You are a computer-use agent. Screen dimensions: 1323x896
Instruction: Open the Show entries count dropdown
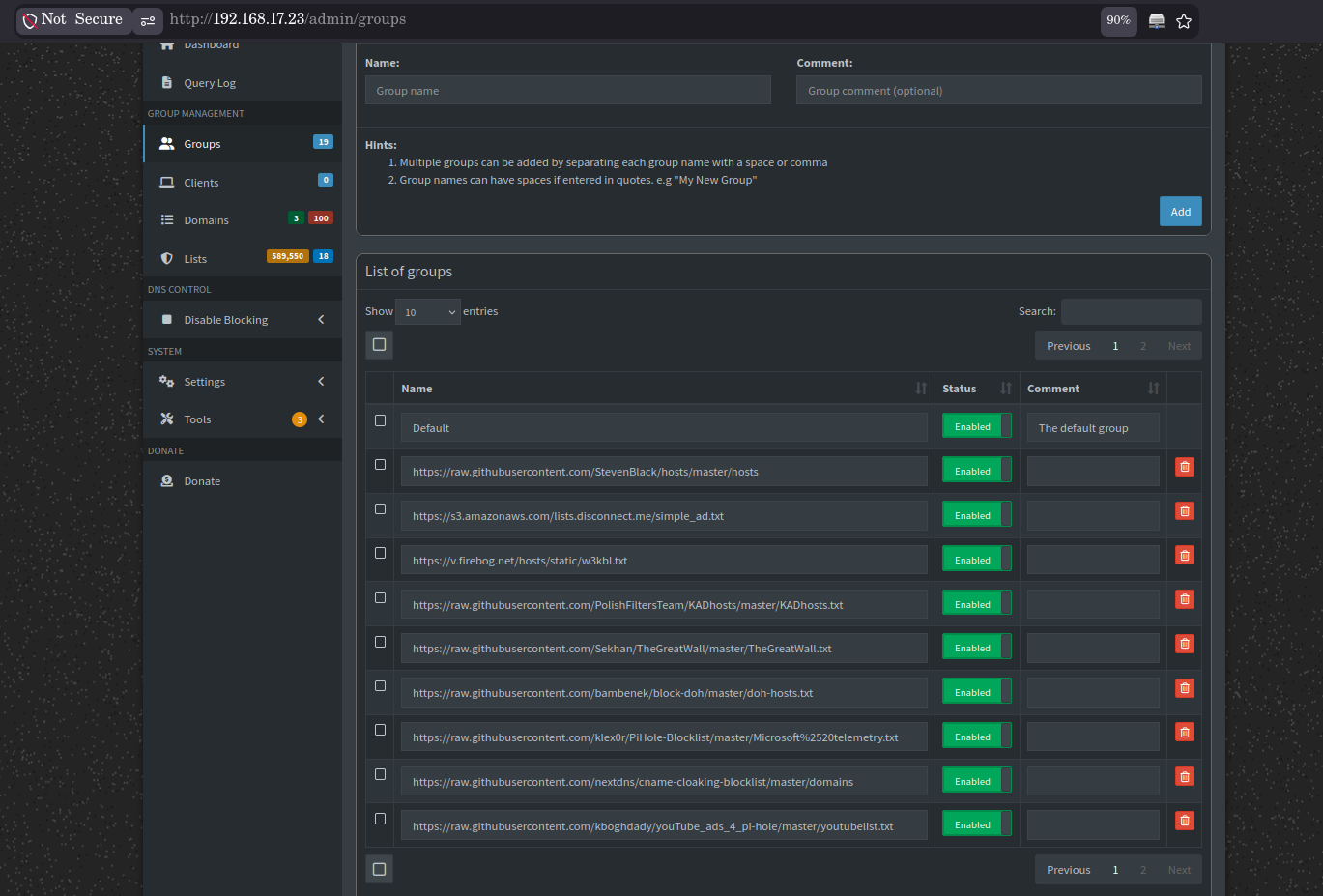point(428,312)
